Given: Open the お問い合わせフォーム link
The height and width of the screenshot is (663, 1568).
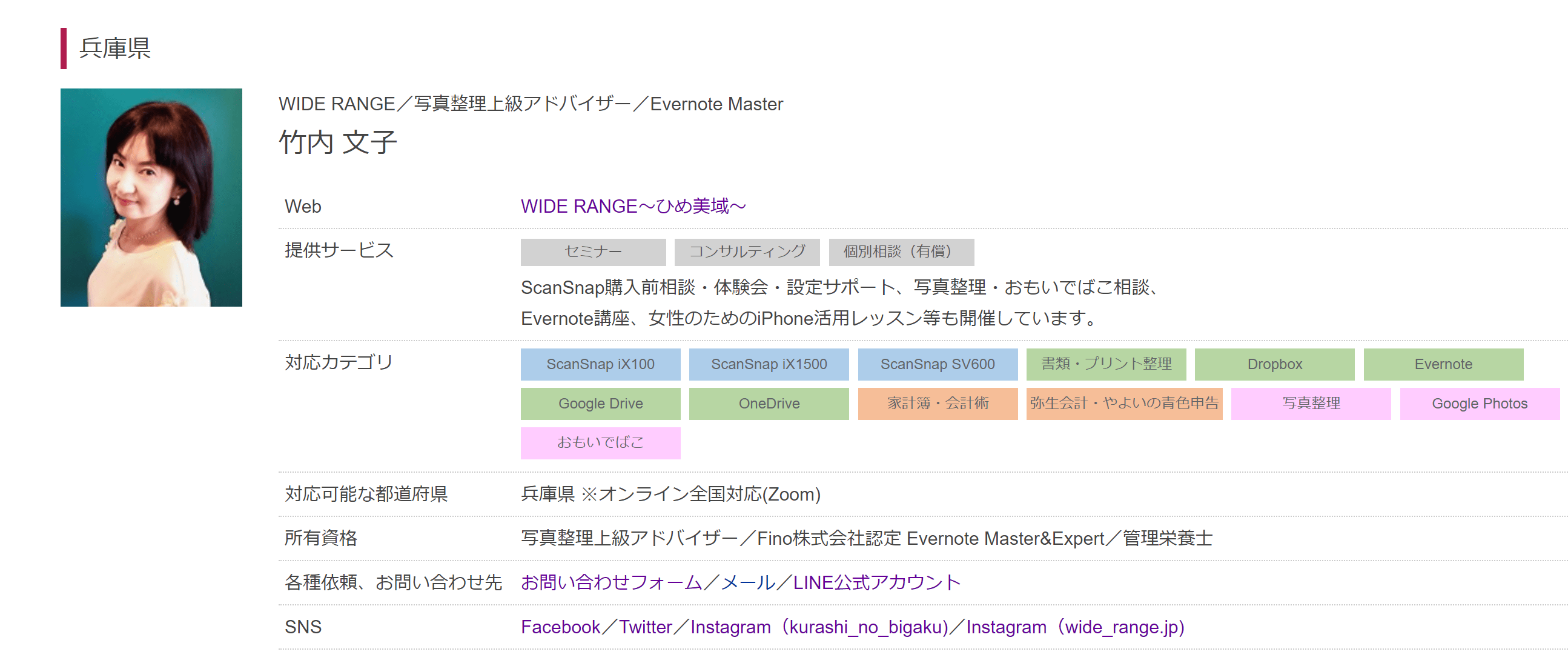Looking at the screenshot, I should 611,582.
